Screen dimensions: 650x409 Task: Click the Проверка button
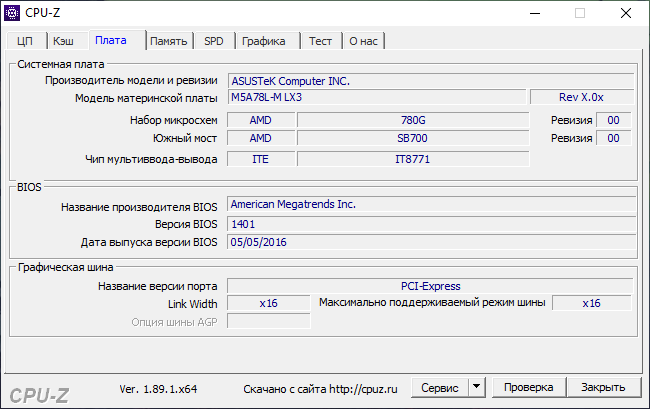click(529, 387)
